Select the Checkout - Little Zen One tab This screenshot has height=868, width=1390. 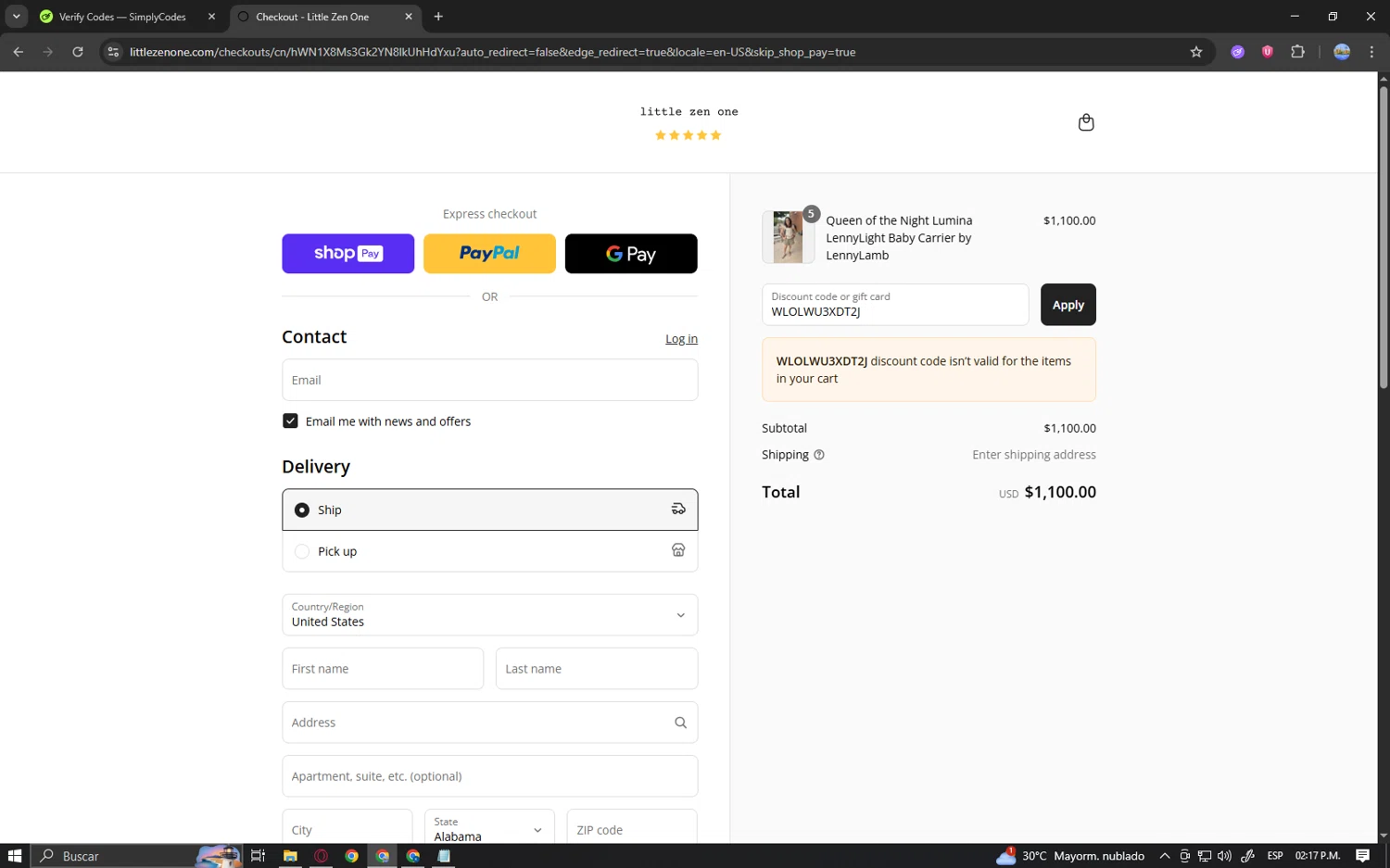(x=311, y=17)
